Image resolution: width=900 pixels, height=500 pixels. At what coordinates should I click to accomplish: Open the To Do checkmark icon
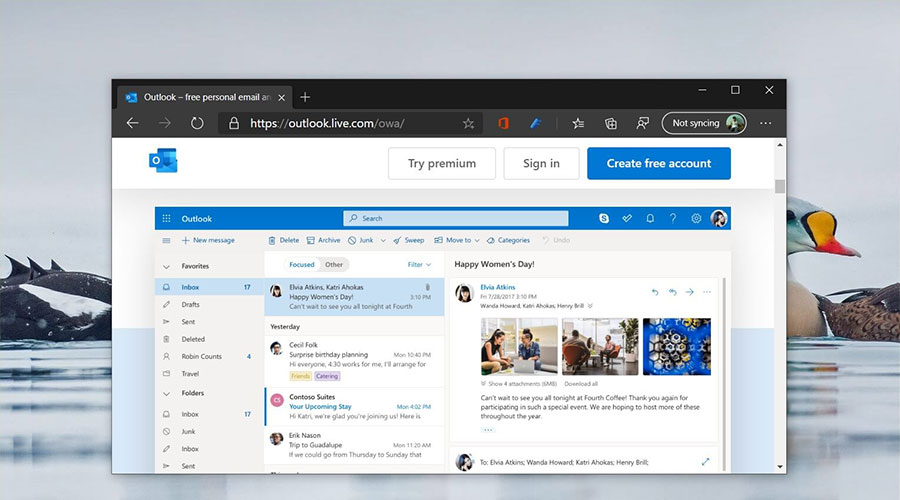[x=627, y=218]
